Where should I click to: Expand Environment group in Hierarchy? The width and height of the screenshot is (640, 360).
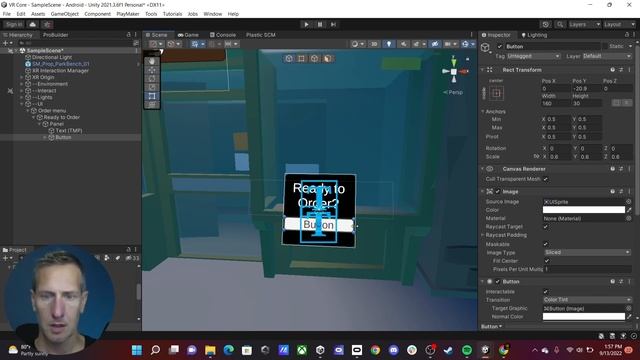point(22,84)
